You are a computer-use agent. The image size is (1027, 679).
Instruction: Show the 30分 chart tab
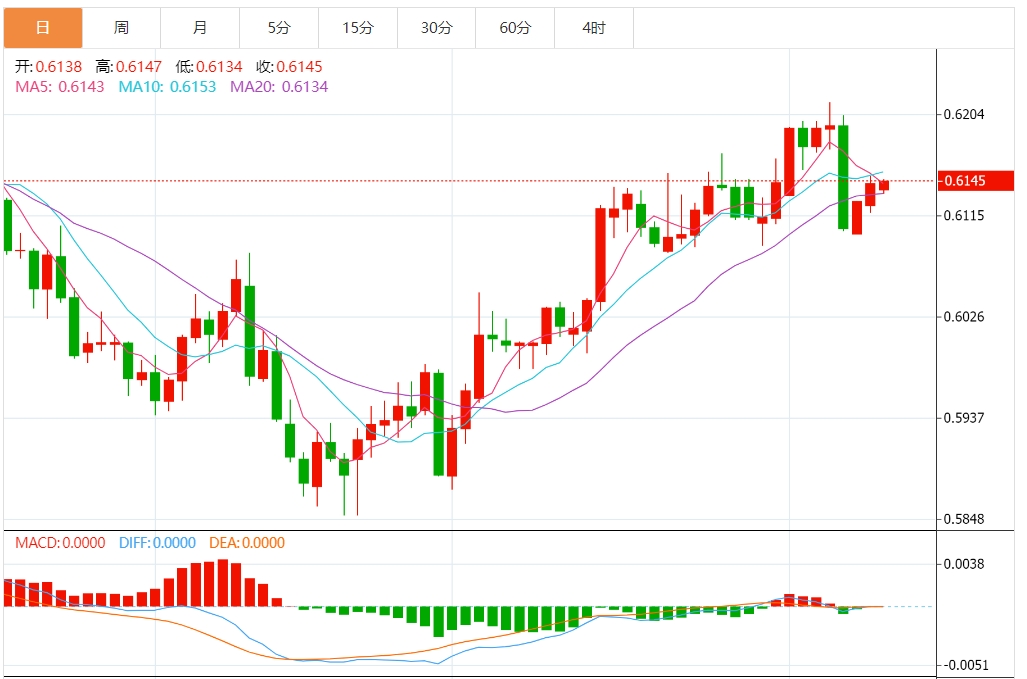tap(436, 28)
